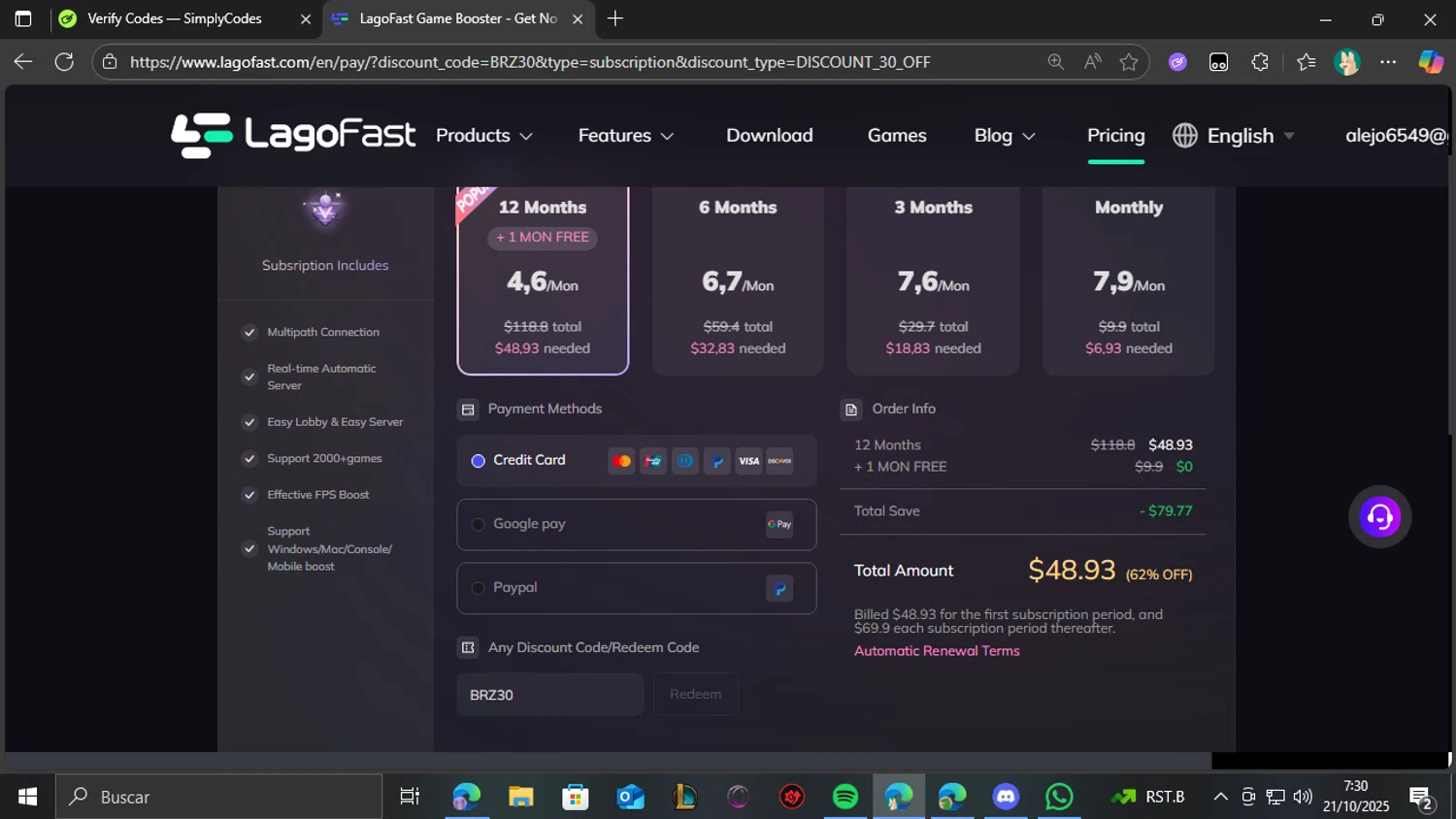Refresh the page

[x=64, y=62]
